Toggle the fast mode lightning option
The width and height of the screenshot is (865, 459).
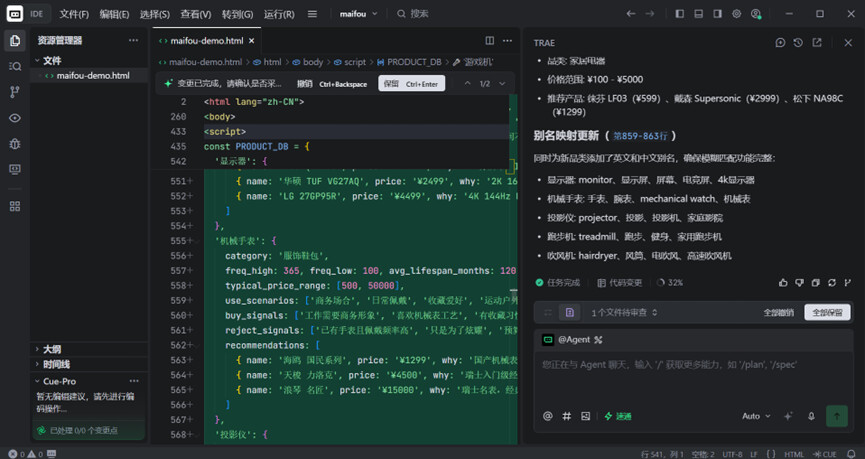(x=618, y=416)
